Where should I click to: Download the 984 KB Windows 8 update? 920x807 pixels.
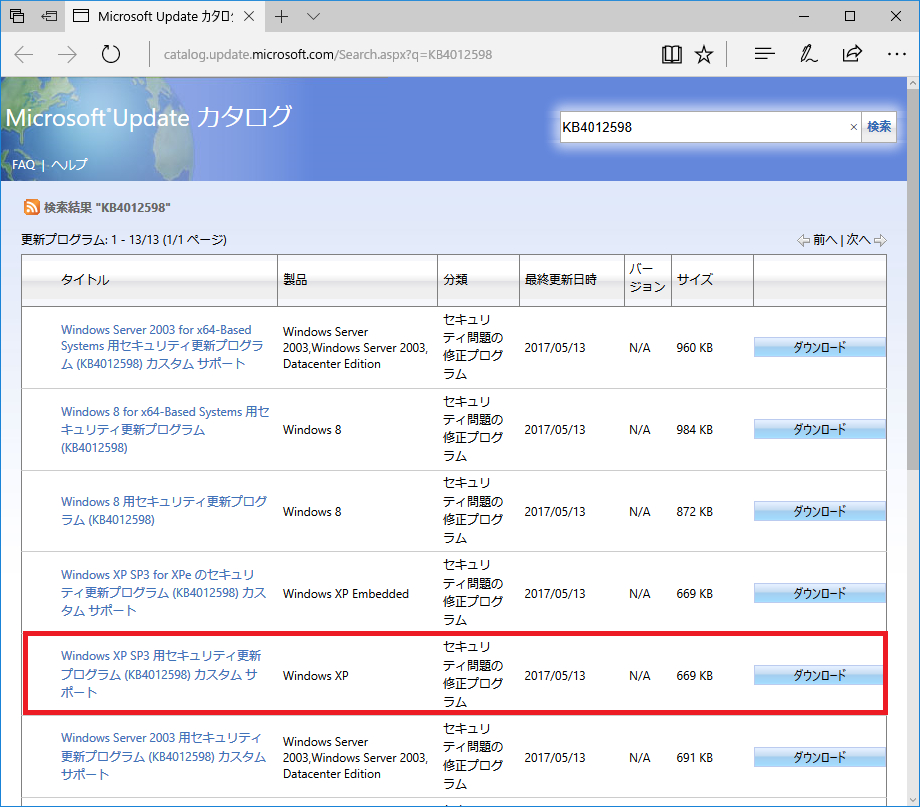pos(819,430)
